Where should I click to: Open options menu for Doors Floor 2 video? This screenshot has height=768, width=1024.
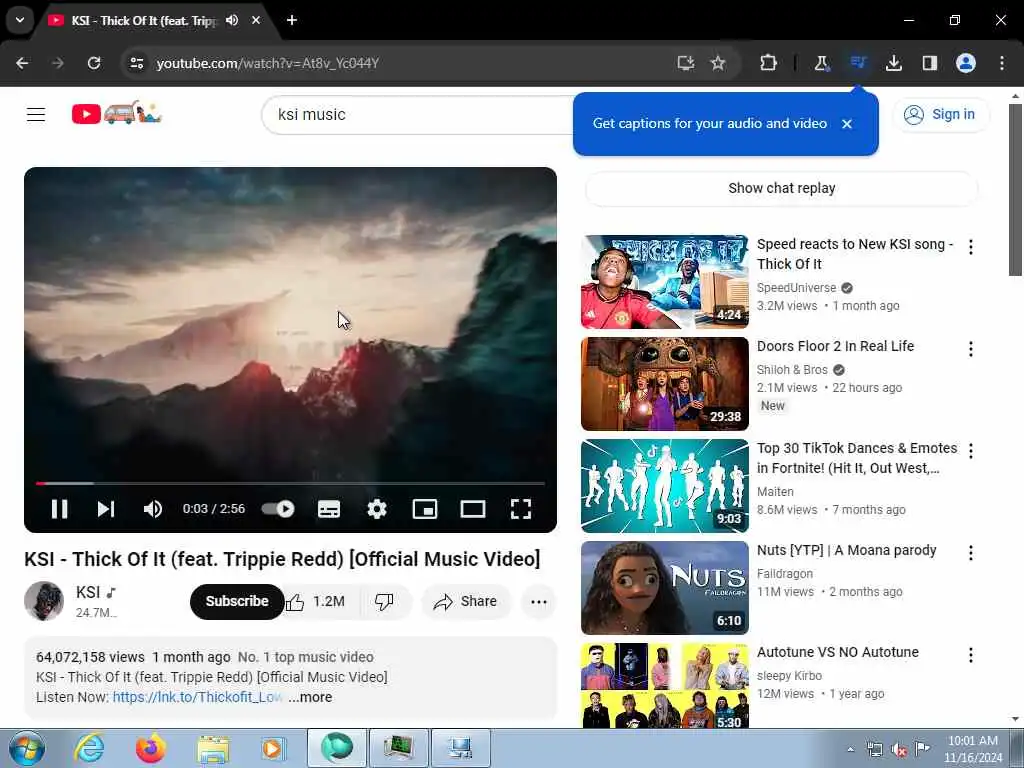pyautogui.click(x=971, y=349)
